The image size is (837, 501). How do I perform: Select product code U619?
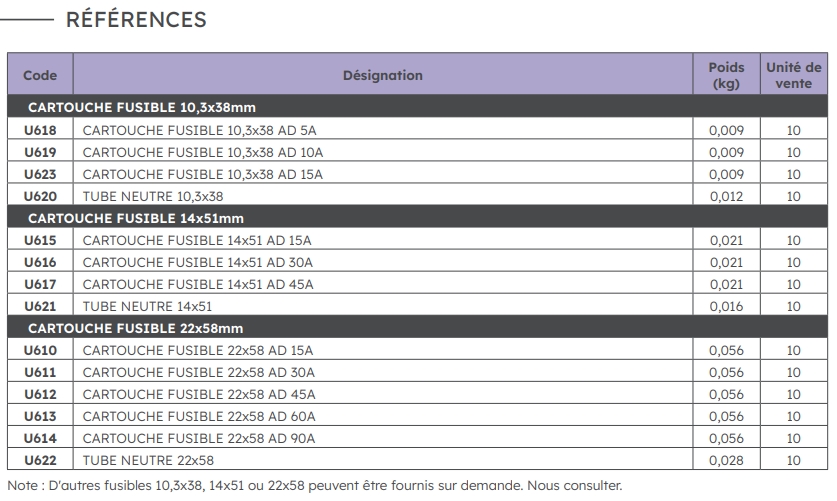coord(40,152)
